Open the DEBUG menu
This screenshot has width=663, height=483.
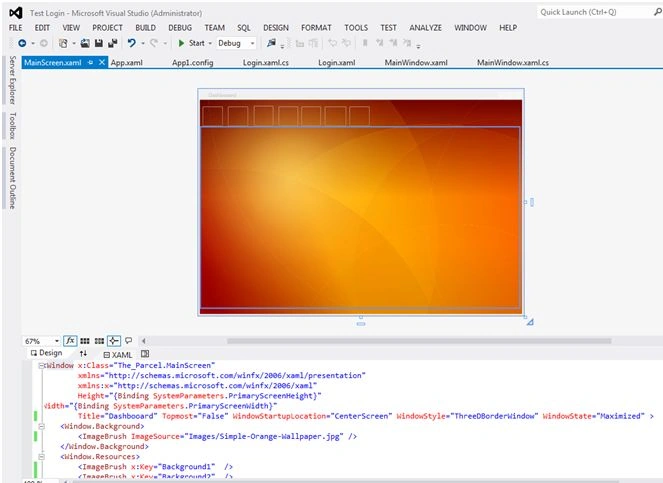(x=180, y=28)
